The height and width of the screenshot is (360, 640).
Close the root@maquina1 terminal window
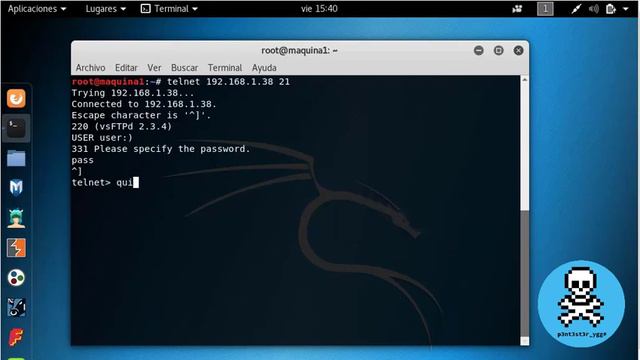click(518, 51)
